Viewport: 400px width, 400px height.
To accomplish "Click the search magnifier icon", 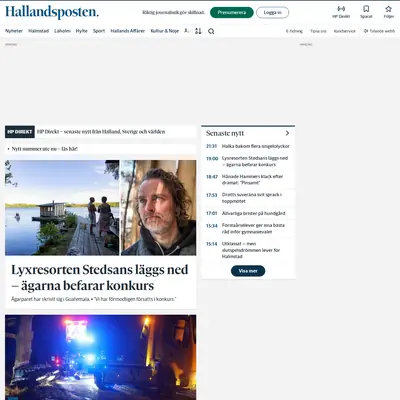I will point(211,31).
